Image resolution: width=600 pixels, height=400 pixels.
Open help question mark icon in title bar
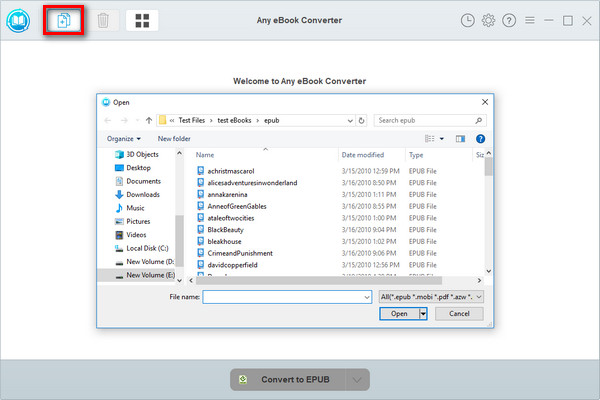coord(509,20)
